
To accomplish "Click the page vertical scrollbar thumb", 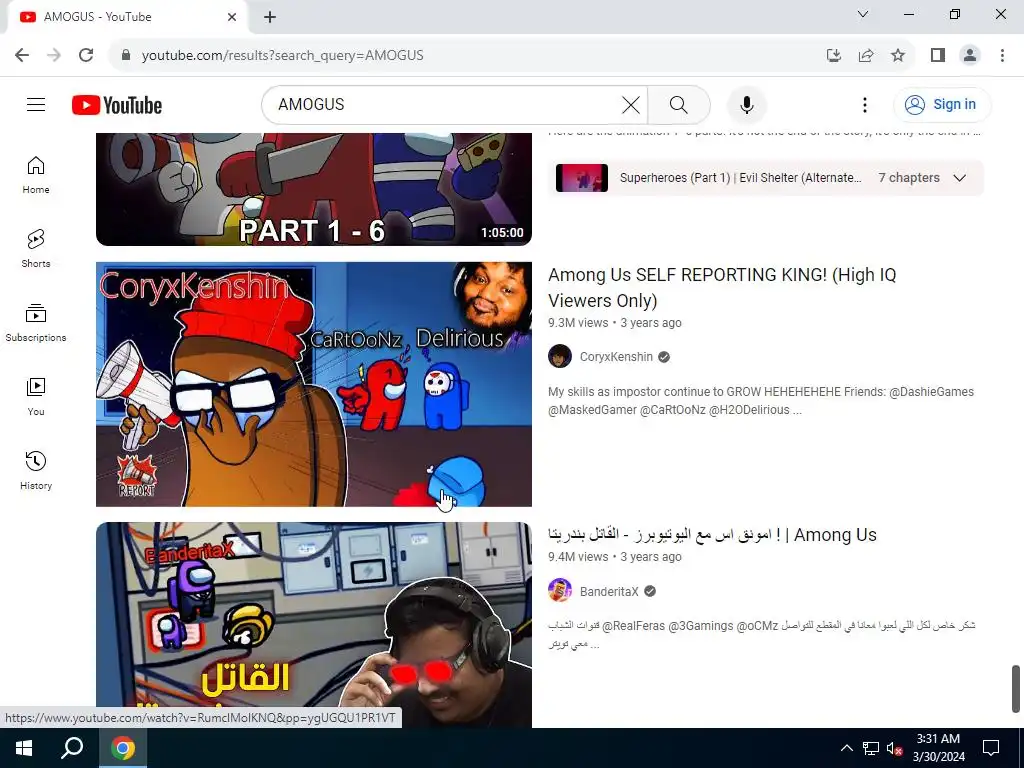I will tap(1016, 689).
